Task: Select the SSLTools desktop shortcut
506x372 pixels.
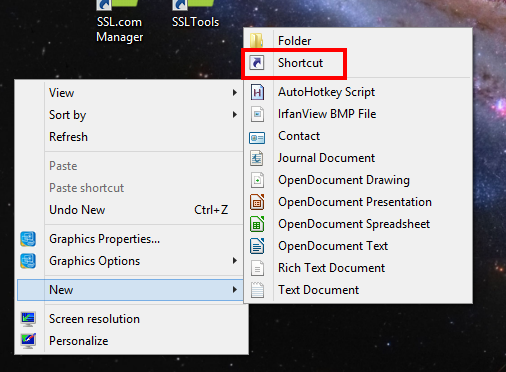Action: pos(195,15)
